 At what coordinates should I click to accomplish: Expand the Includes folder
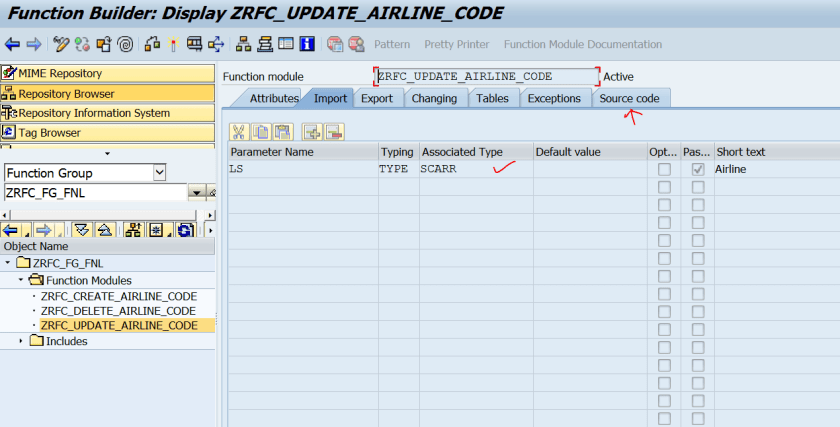tap(21, 341)
